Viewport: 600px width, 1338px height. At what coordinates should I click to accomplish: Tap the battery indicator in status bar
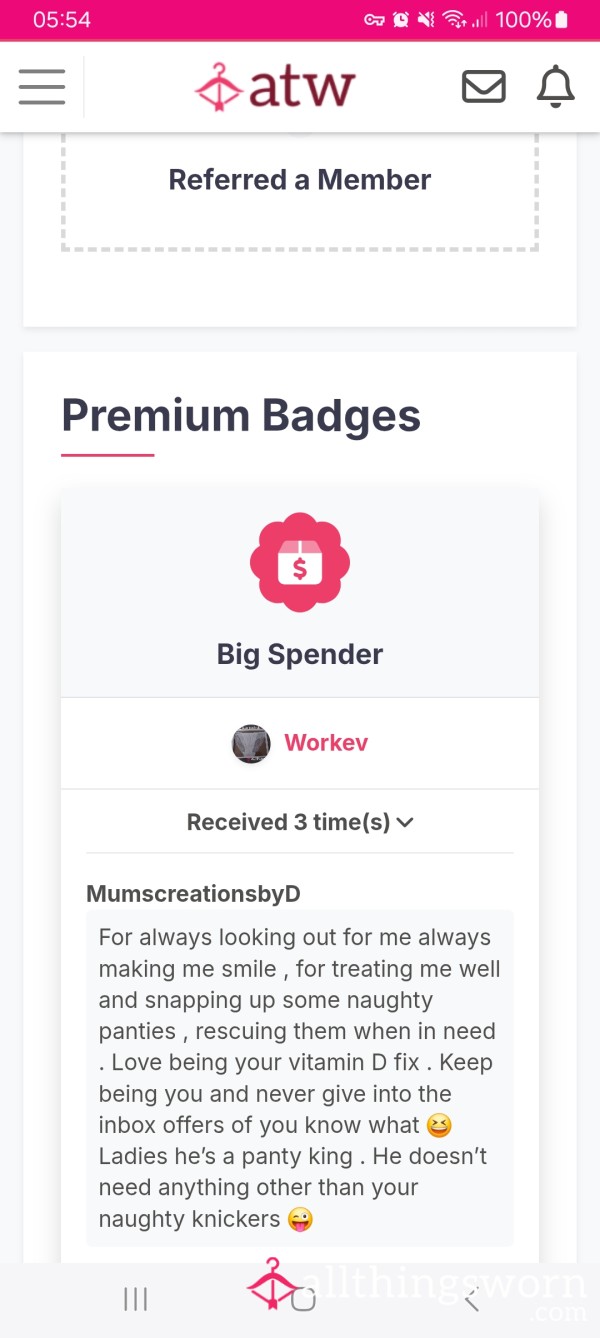tap(561, 19)
